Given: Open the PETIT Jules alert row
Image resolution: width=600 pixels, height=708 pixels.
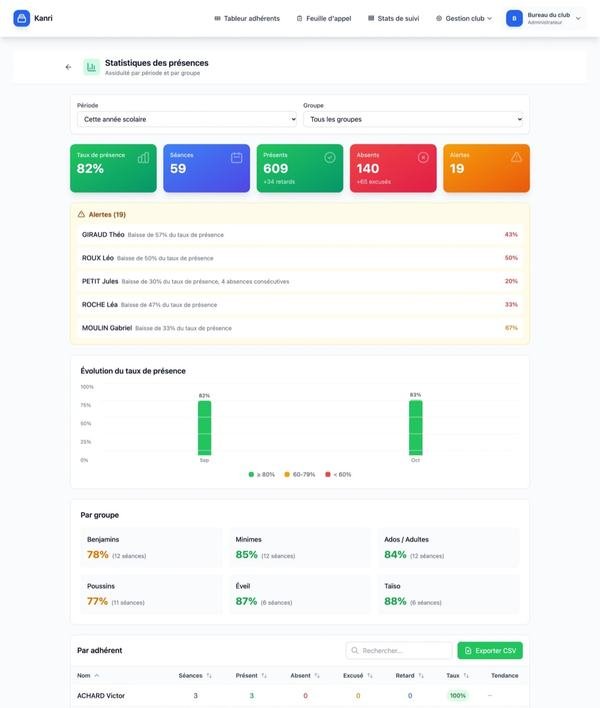Looking at the screenshot, I should pyautogui.click(x=300, y=281).
